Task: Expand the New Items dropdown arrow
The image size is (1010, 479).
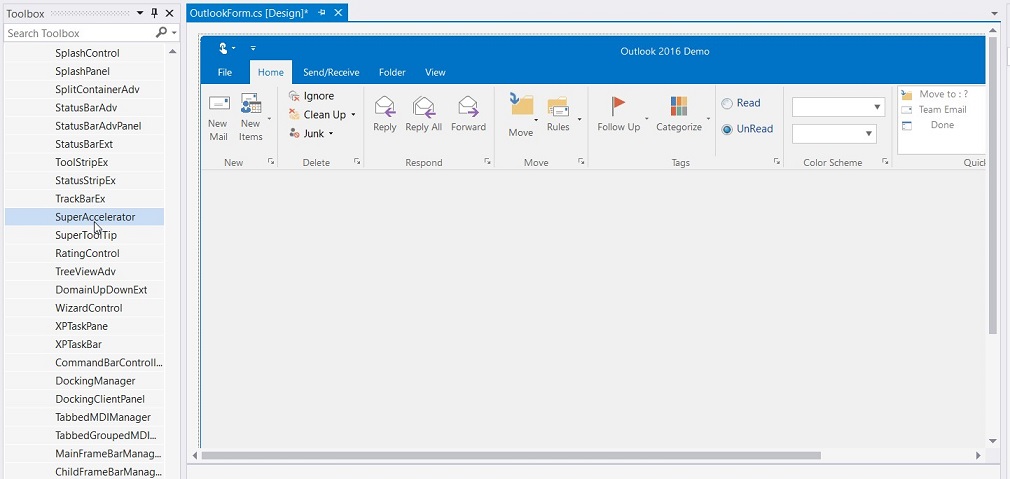Action: 269,118
